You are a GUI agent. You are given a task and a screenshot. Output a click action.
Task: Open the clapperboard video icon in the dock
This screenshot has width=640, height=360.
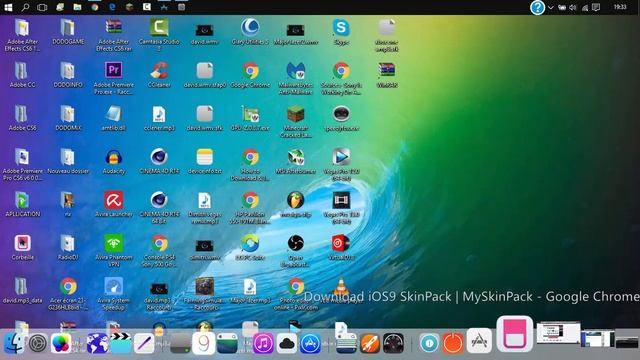pos(121,344)
